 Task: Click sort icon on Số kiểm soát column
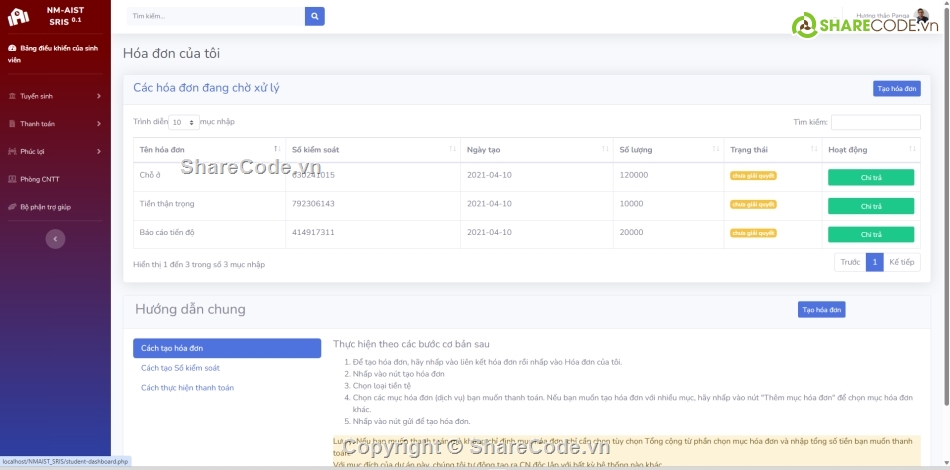[451, 149]
